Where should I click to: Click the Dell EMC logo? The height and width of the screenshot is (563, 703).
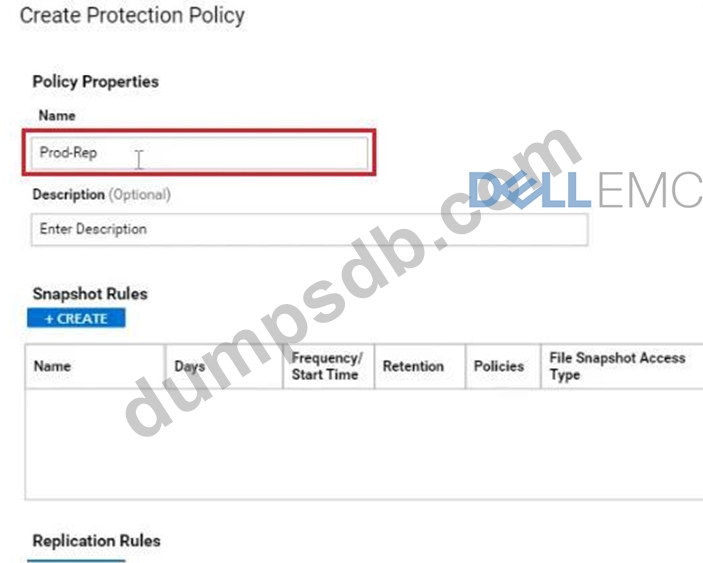(584, 190)
